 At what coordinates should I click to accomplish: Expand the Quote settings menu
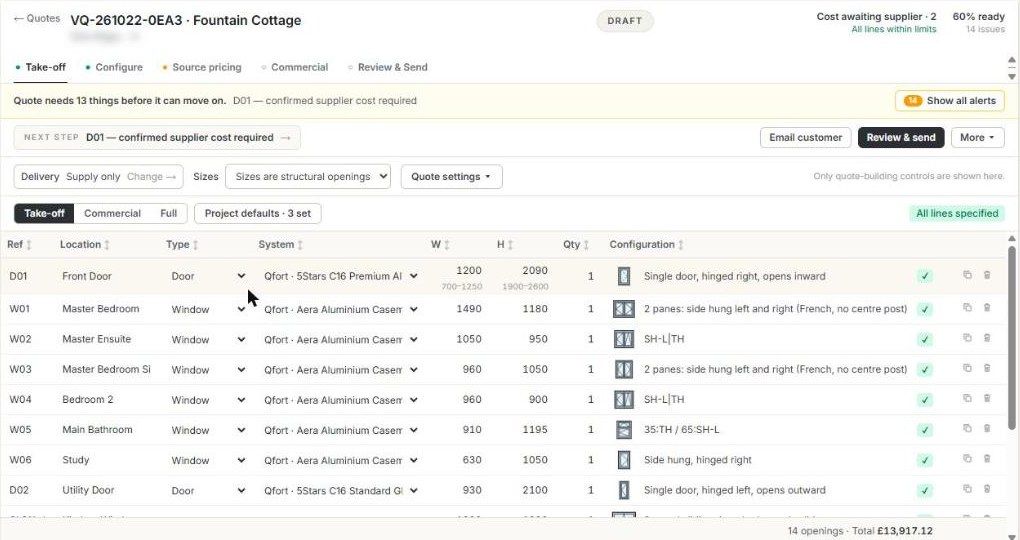point(451,176)
